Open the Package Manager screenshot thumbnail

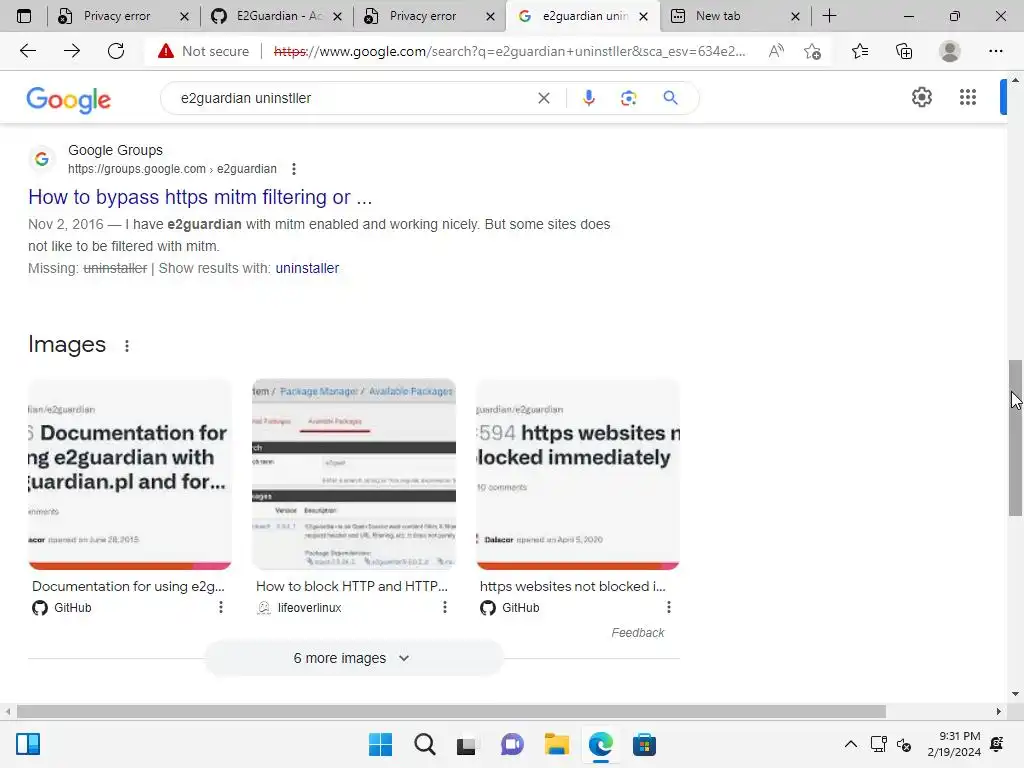354,474
